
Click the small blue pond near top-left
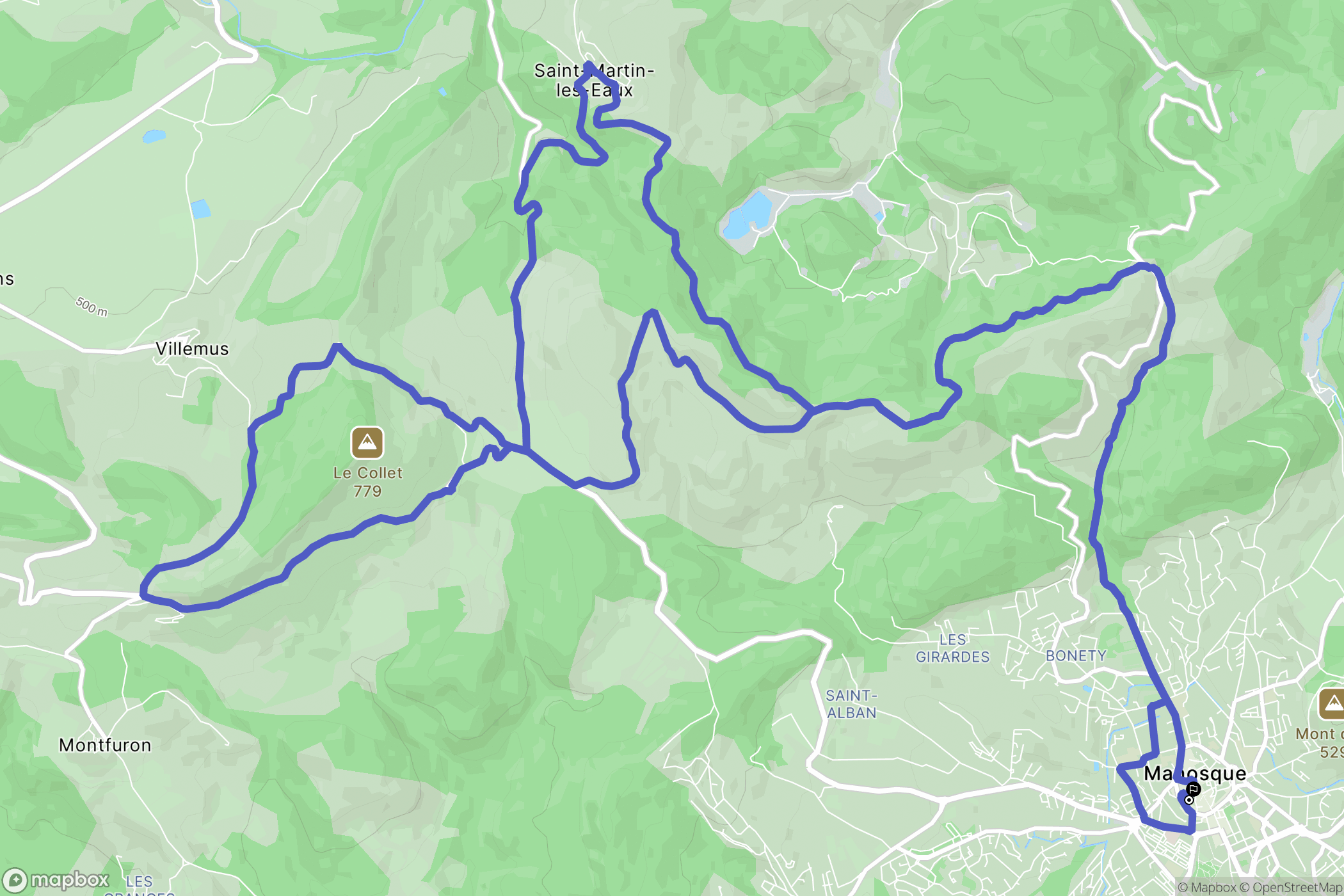tap(154, 136)
